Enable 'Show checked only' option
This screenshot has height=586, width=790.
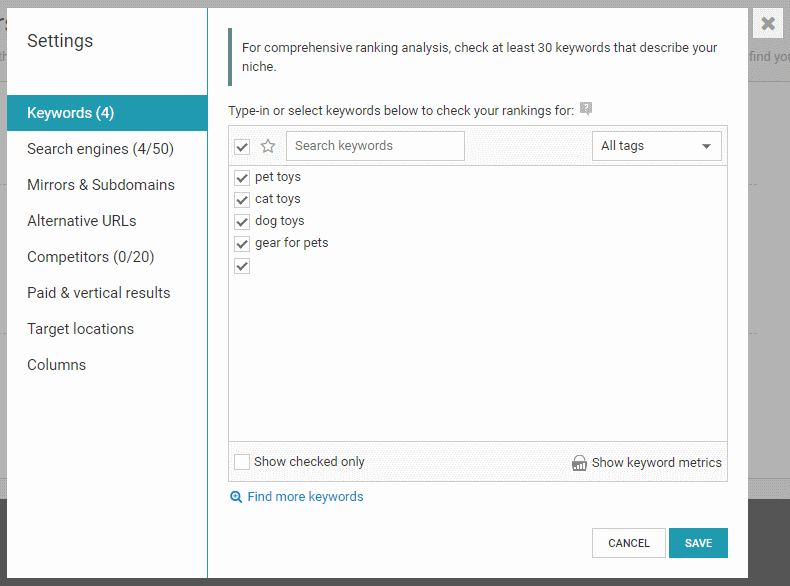(242, 462)
